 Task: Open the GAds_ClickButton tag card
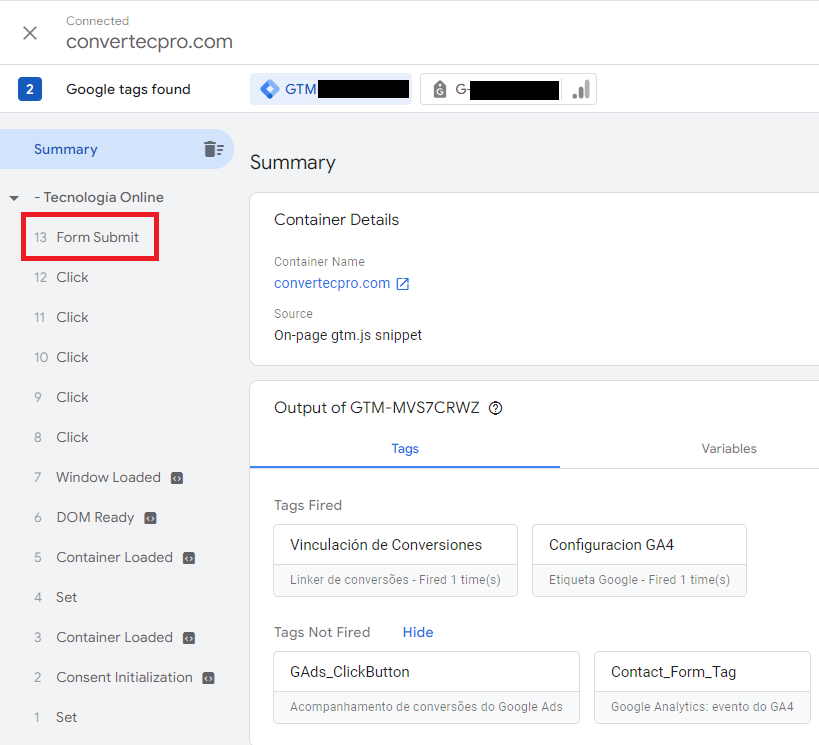tap(426, 688)
